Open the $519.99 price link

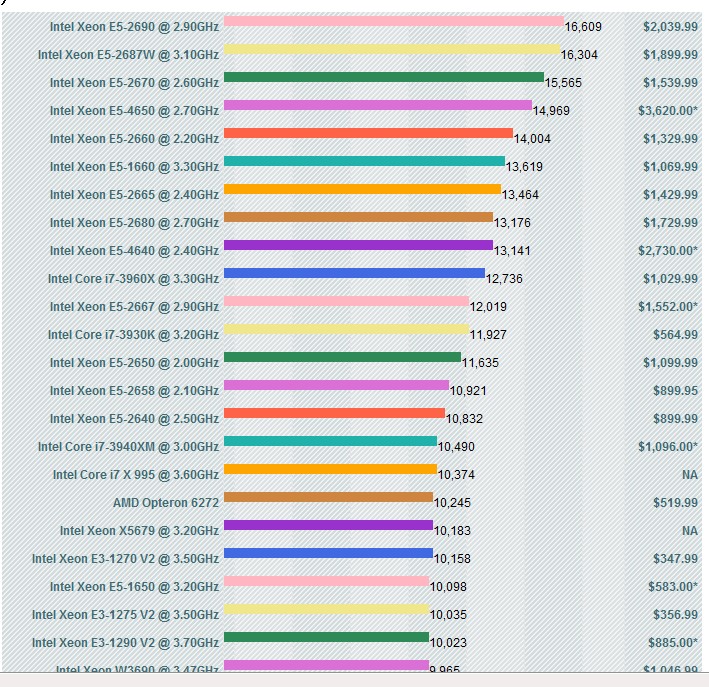coord(676,503)
